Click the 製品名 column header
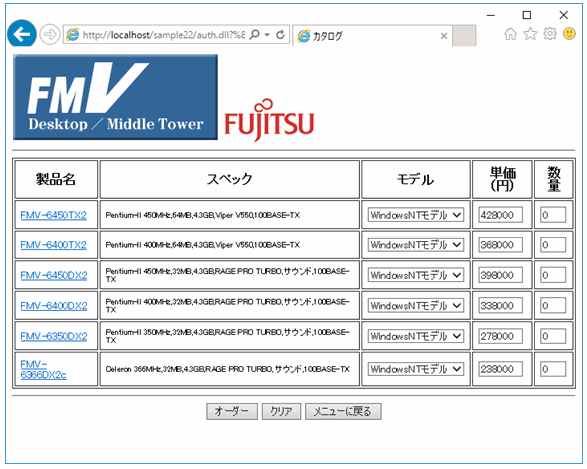 [x=56, y=179]
